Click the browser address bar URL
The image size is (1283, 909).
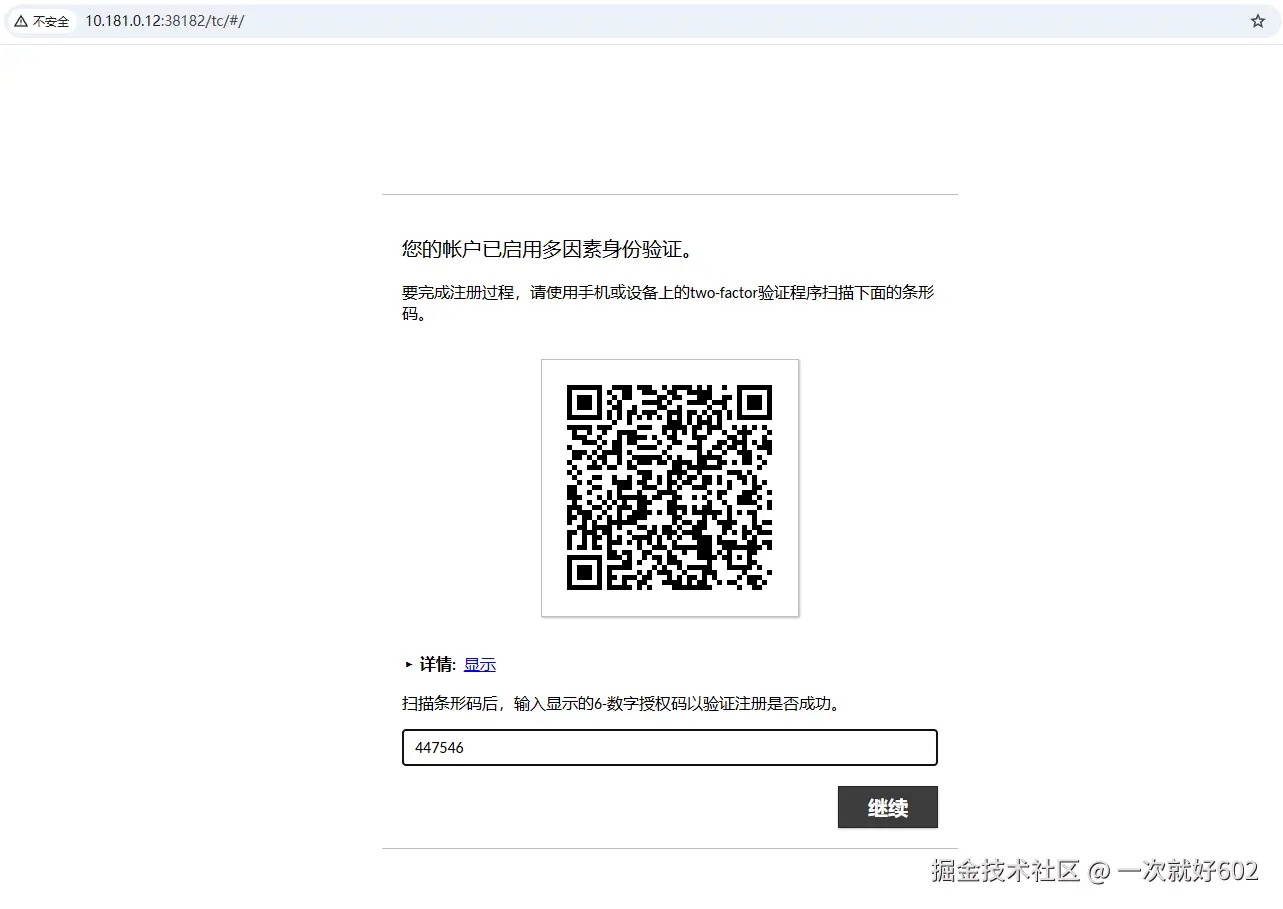tap(165, 21)
